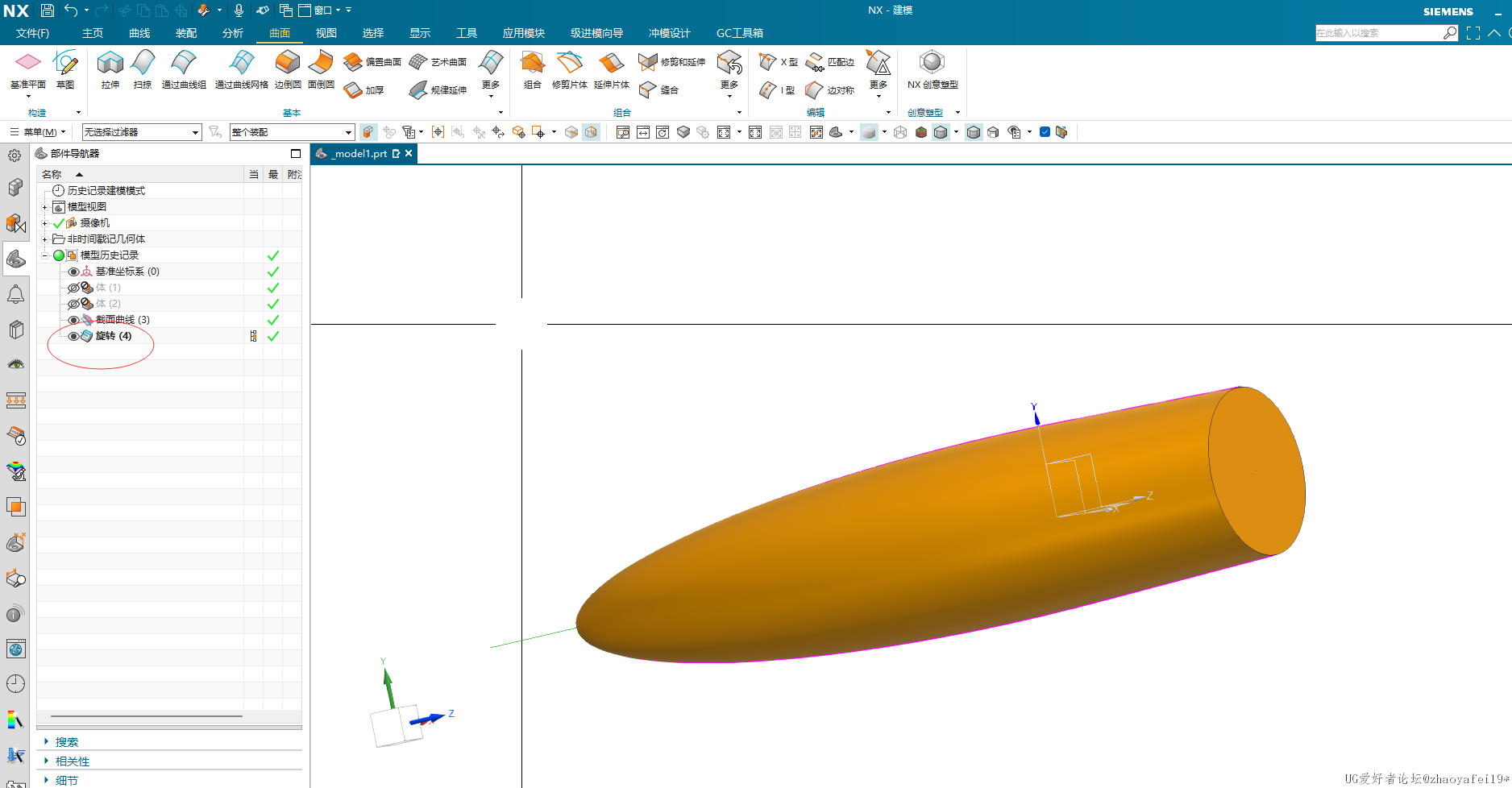Image resolution: width=1512 pixels, height=788 pixels.
Task: Switch to the 分析 ribbon tab
Action: click(233, 33)
